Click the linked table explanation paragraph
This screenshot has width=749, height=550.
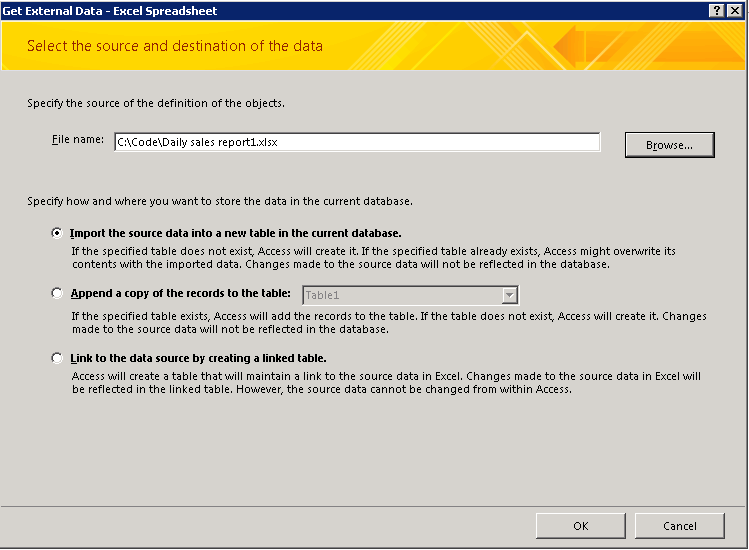click(386, 383)
